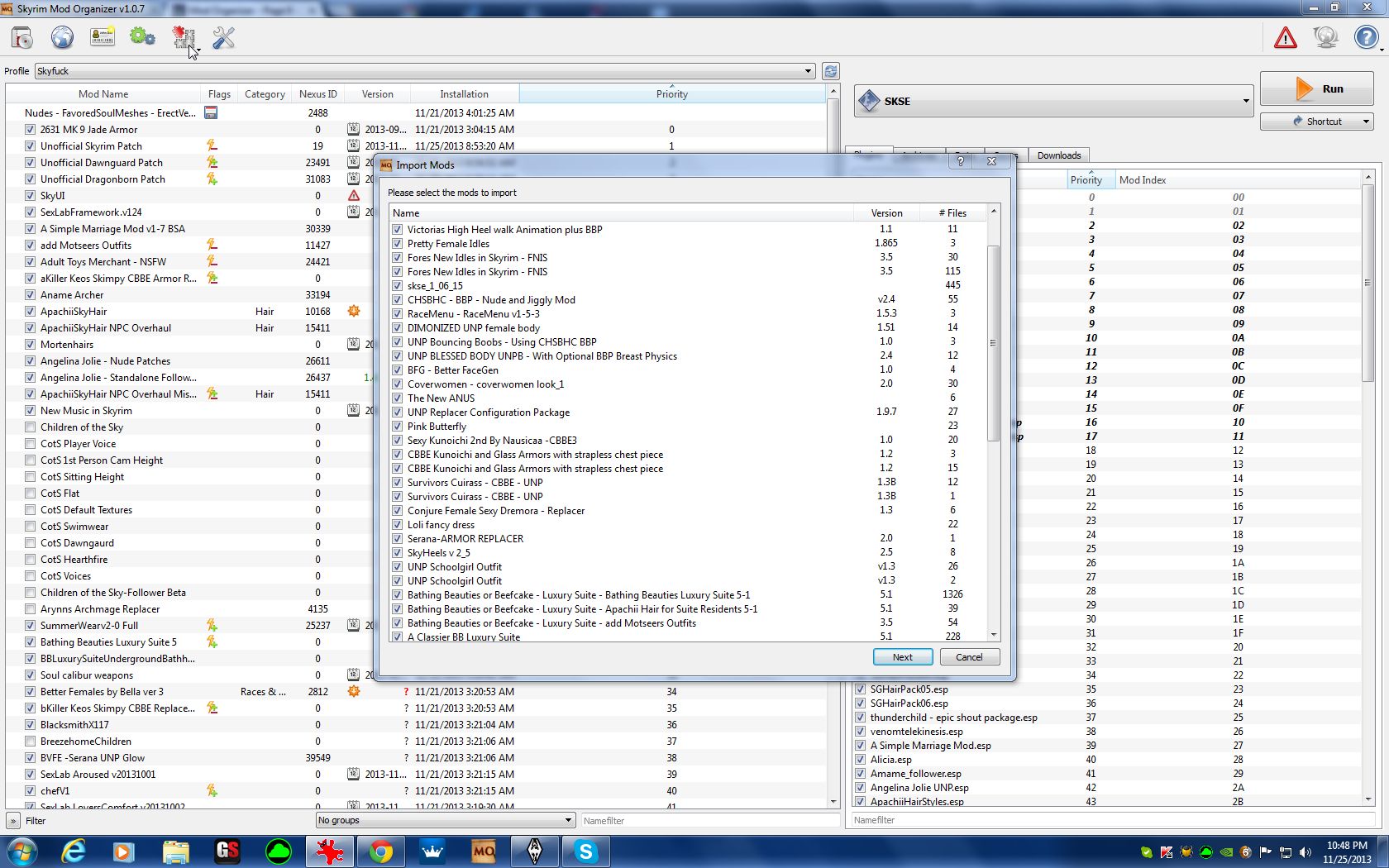The width and height of the screenshot is (1389, 868).
Task: Click the Run button
Action: [x=1316, y=89]
